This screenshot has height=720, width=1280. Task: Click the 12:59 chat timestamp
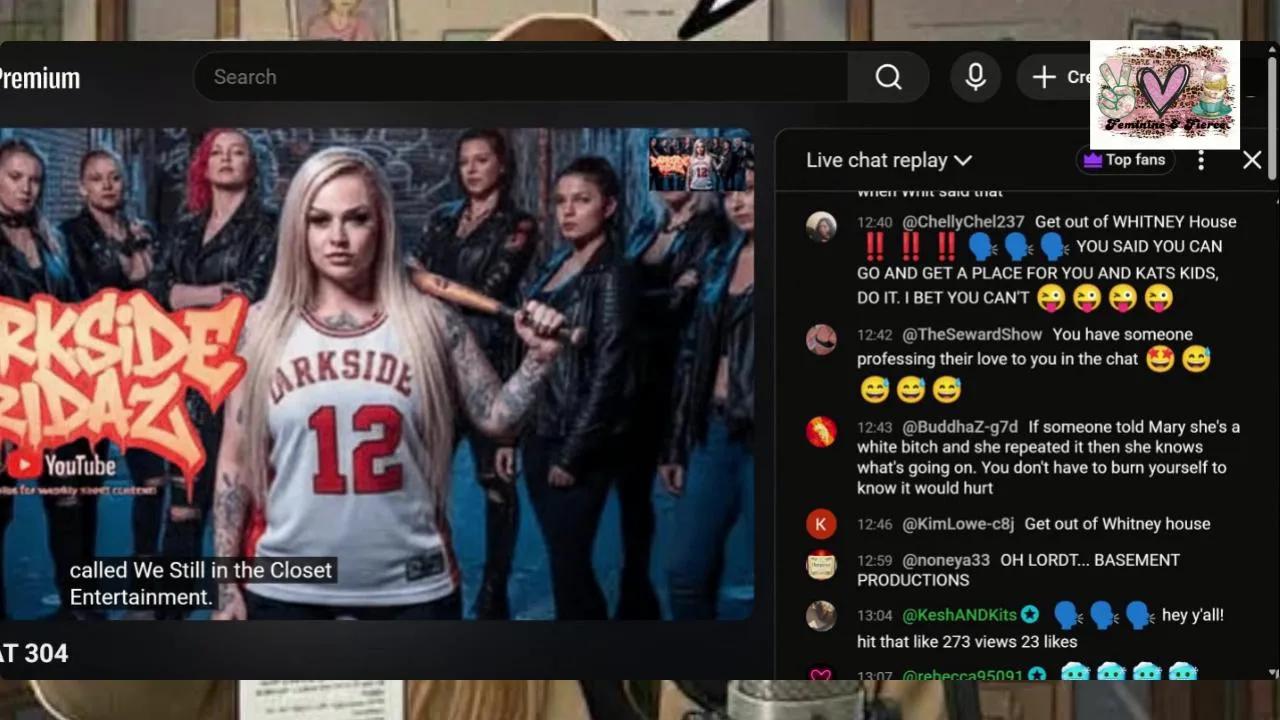point(874,561)
